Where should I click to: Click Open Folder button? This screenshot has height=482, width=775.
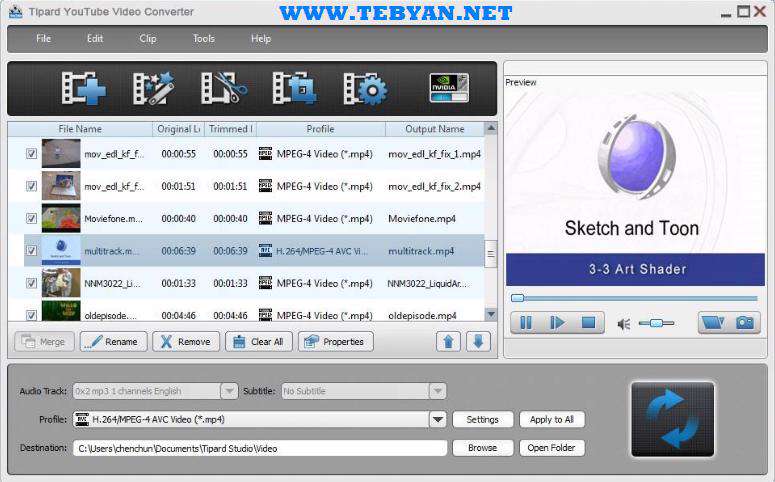552,448
